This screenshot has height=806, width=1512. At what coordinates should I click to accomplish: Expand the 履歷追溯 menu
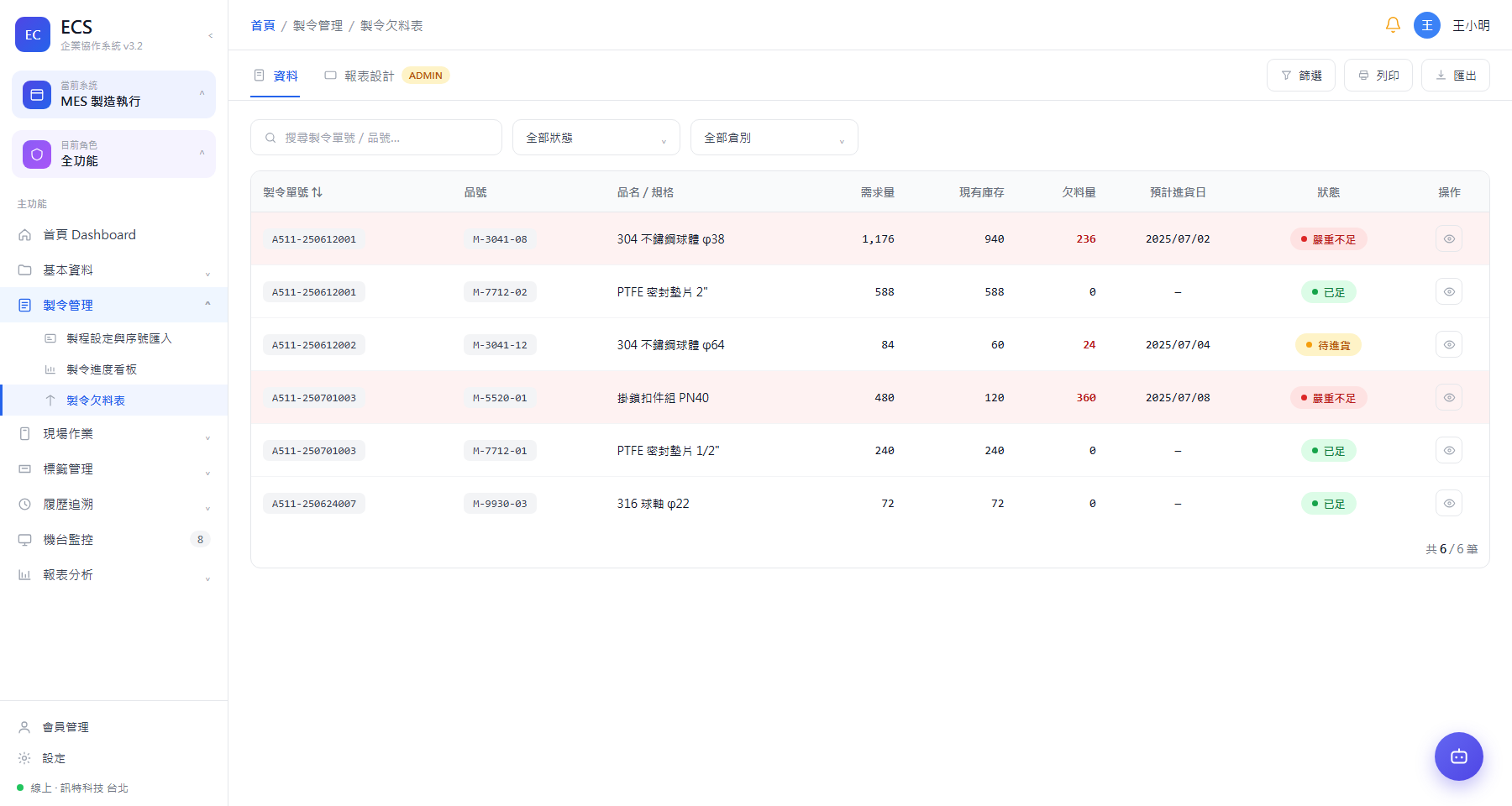point(113,505)
